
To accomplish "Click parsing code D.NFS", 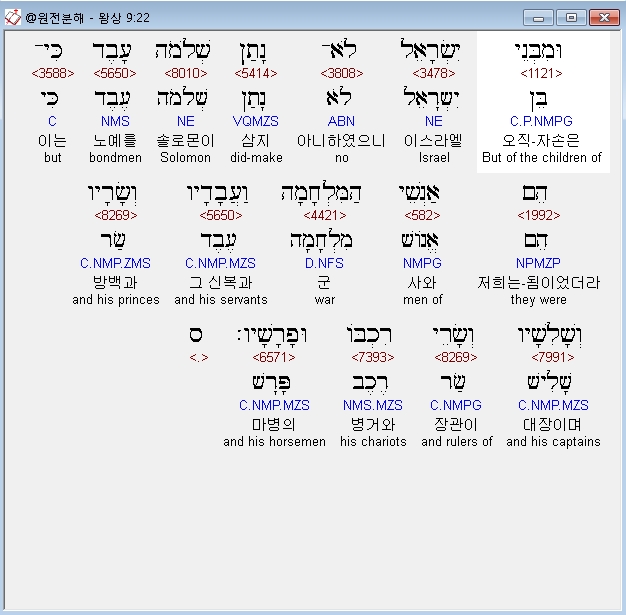I will (325, 264).
